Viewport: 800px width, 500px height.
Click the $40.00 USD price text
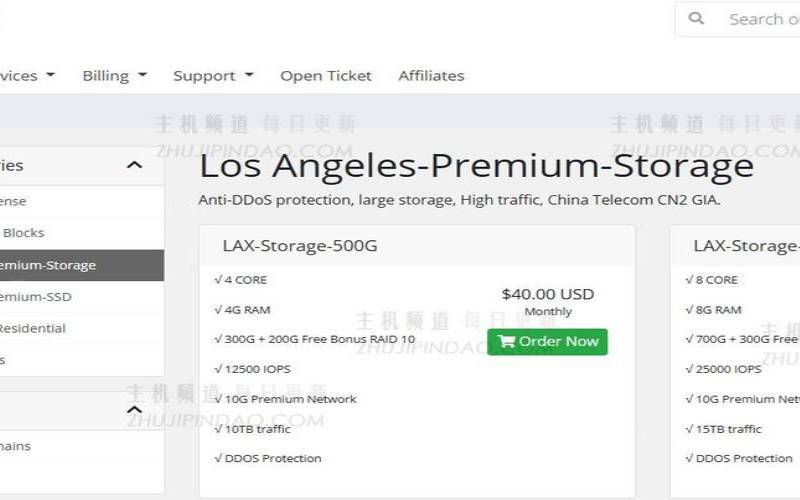(547, 294)
